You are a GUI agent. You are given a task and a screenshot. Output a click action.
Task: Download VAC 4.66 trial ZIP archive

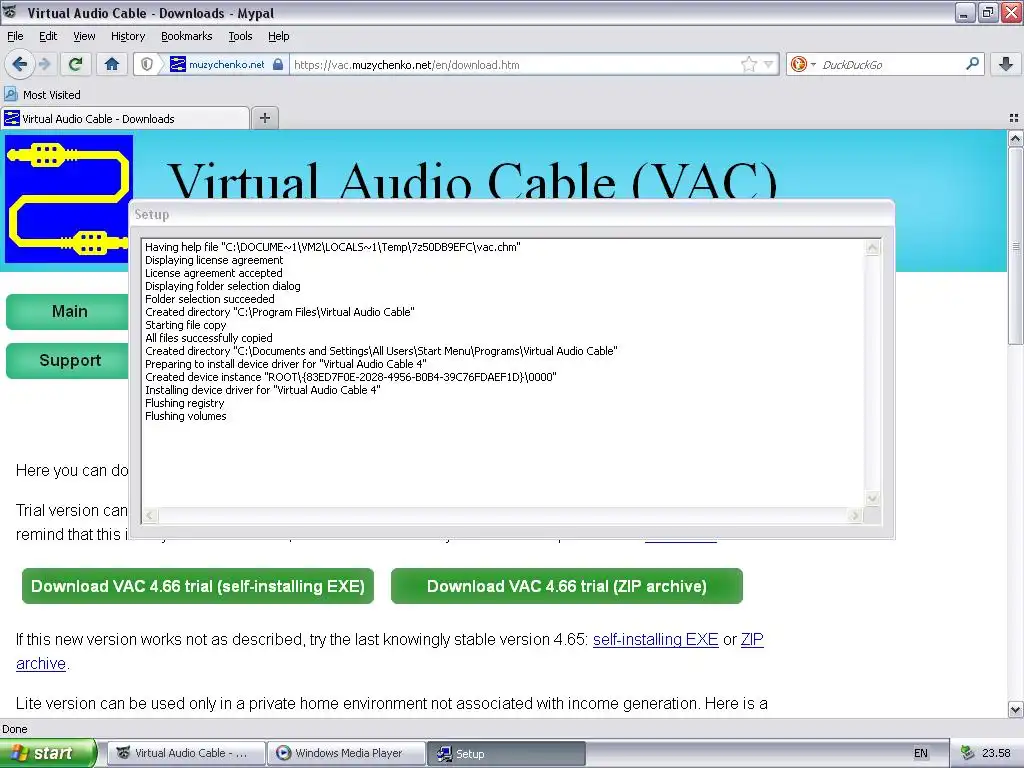tap(567, 586)
